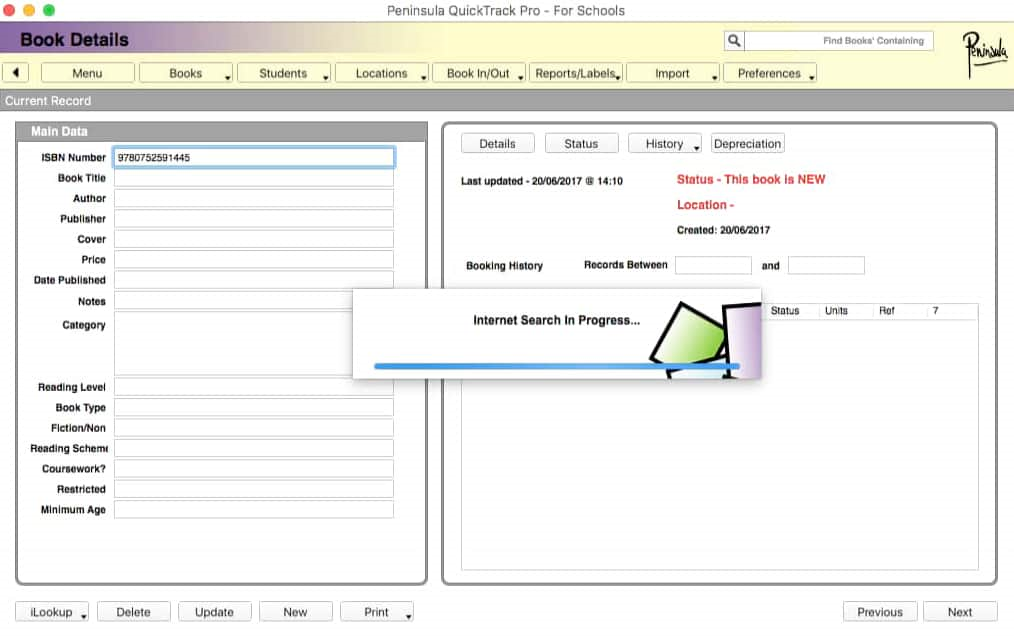Viewport: 1014px width, 636px height.
Task: Click the Peninsula logo
Action: point(985,53)
